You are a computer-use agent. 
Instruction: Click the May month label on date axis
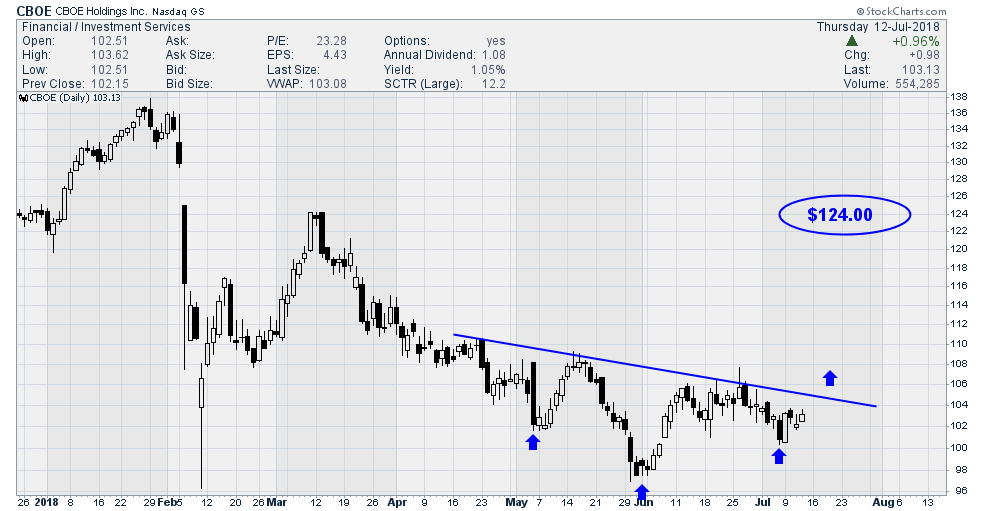516,503
